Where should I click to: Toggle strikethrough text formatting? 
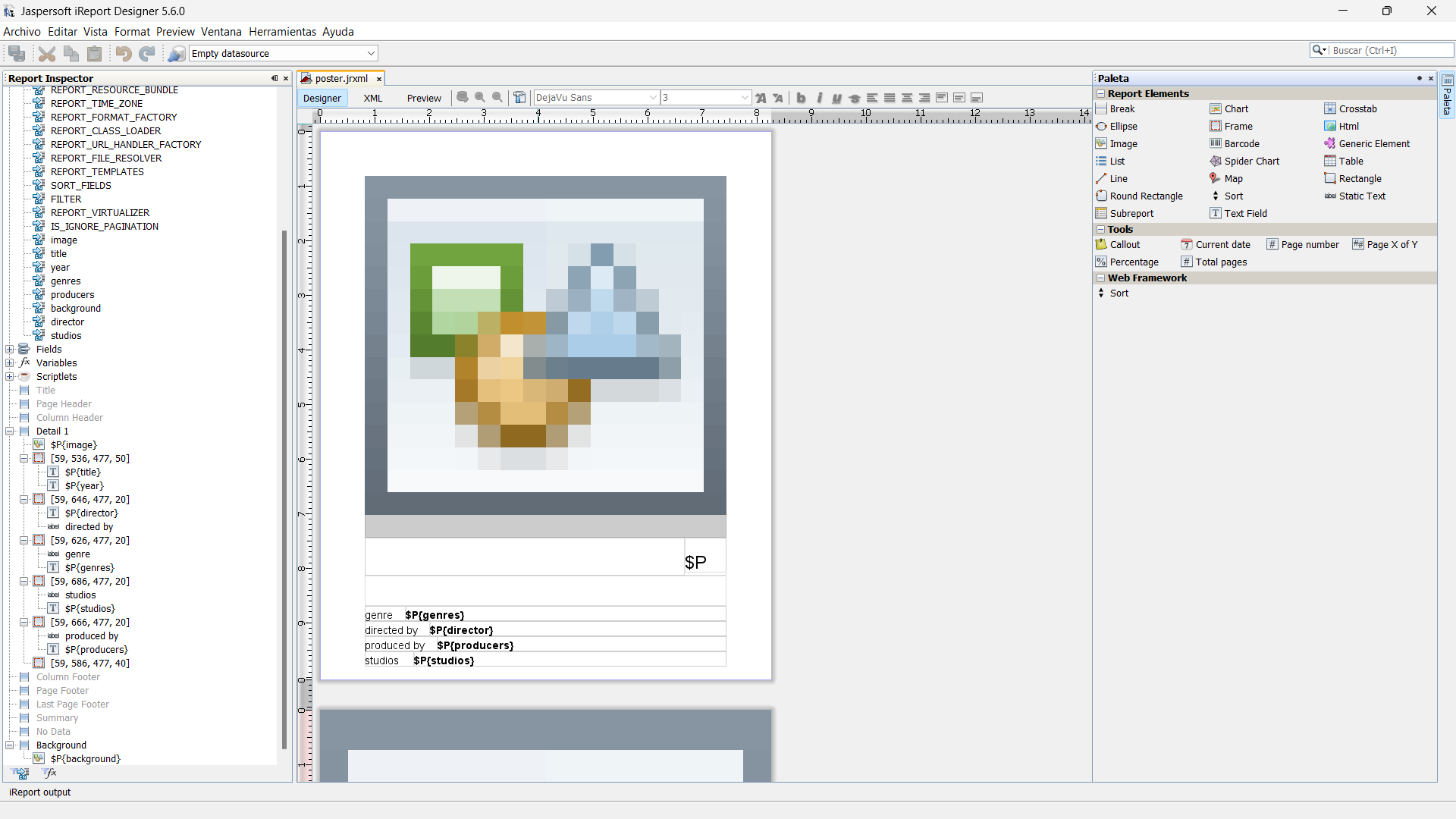855,98
